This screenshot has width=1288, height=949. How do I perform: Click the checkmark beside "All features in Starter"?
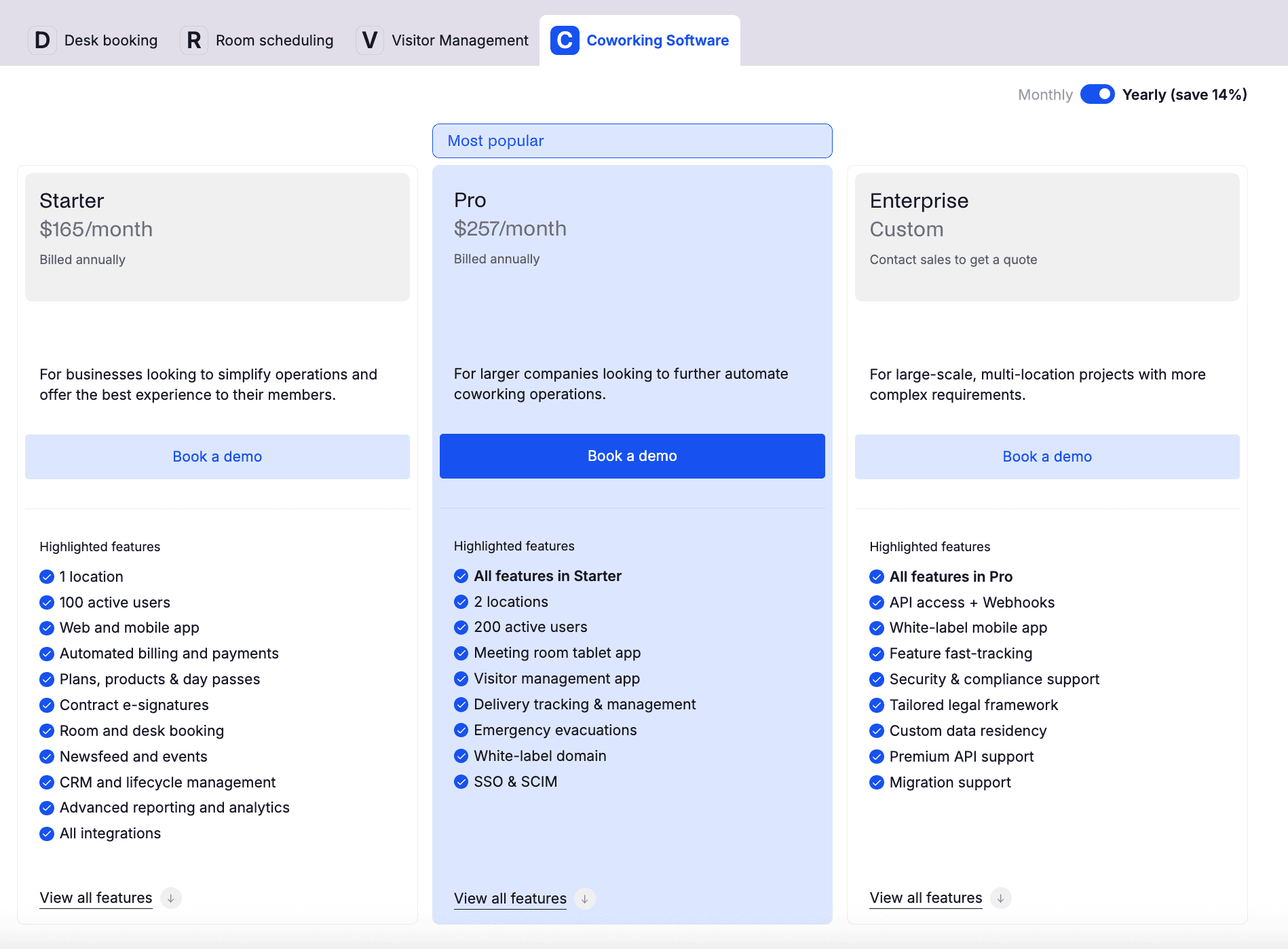[460, 576]
